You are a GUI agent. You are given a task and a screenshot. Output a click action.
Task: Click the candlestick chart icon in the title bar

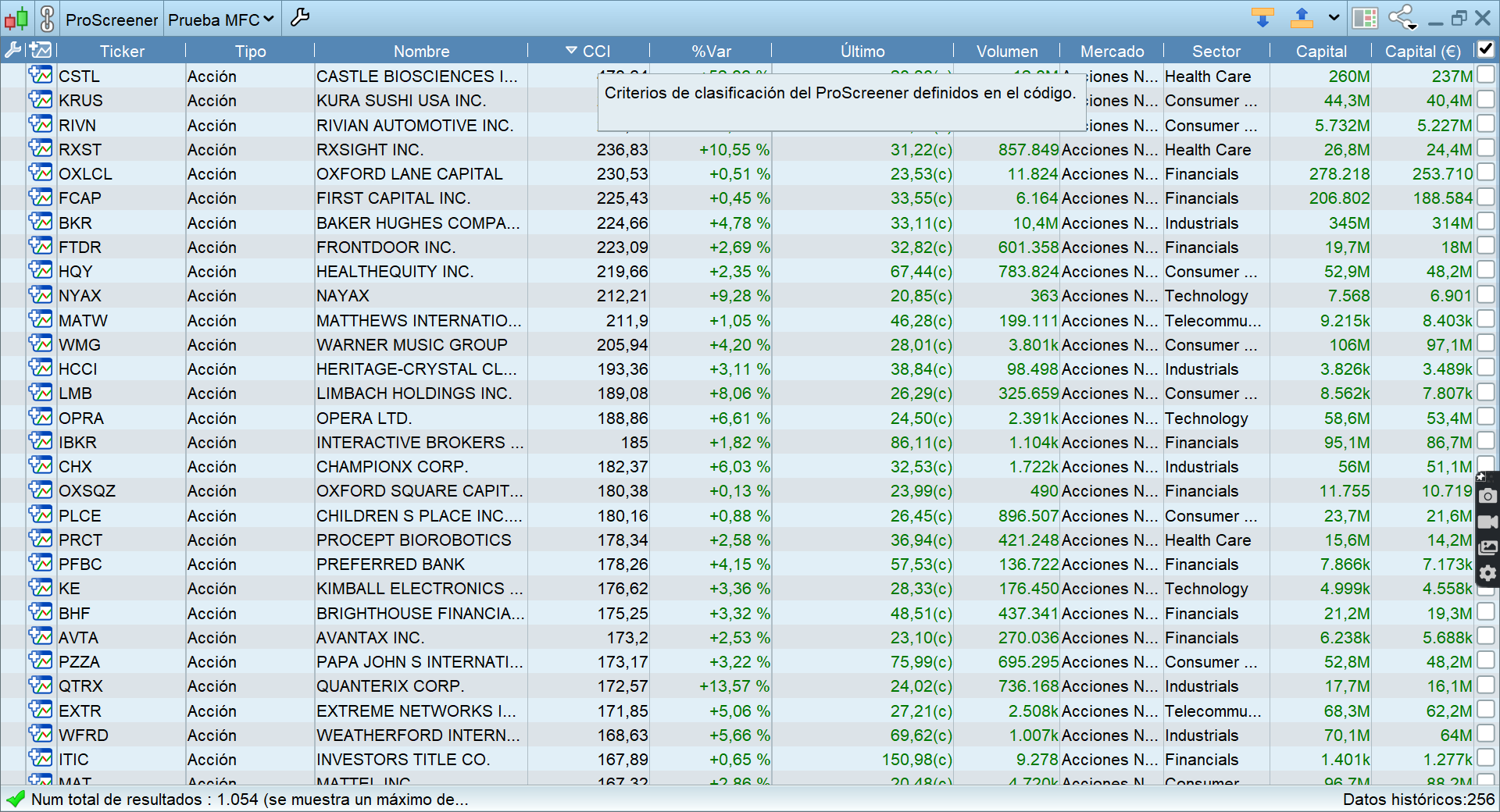tap(16, 19)
